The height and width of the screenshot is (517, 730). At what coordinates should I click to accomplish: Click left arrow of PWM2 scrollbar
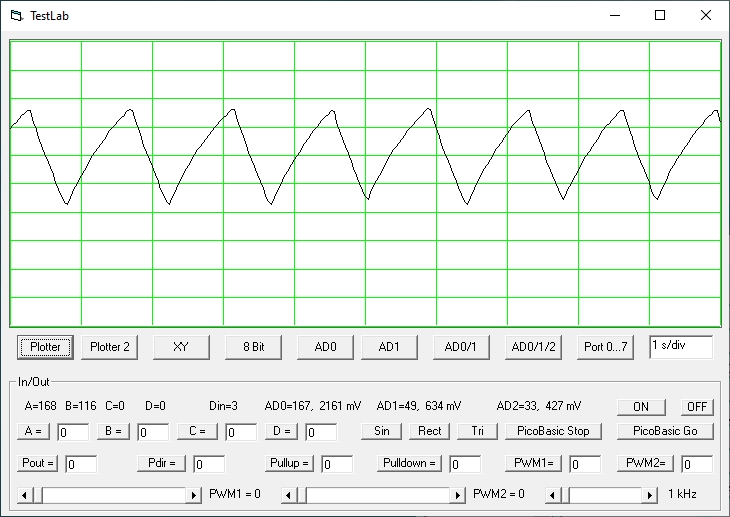click(x=290, y=495)
